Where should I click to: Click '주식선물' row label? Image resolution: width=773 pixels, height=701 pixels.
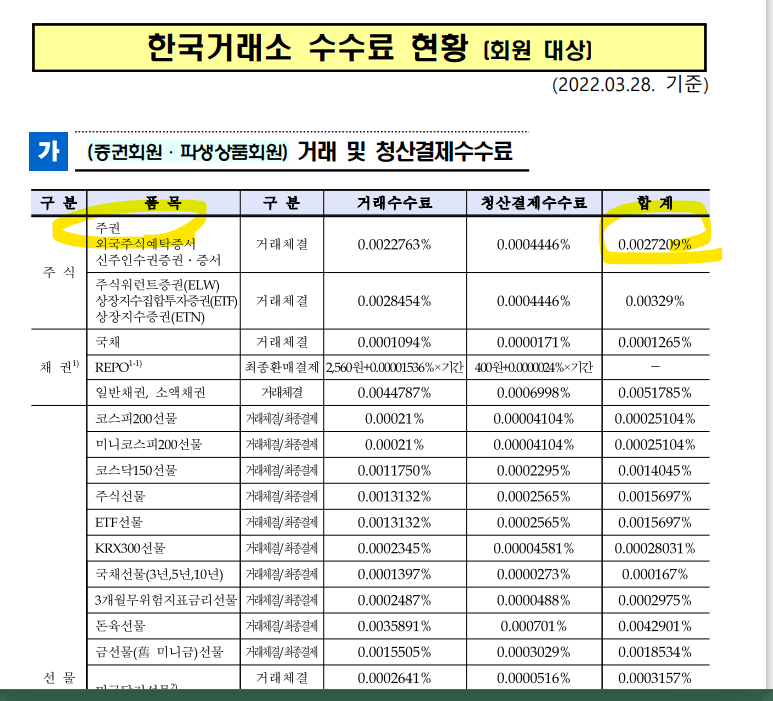(x=120, y=496)
